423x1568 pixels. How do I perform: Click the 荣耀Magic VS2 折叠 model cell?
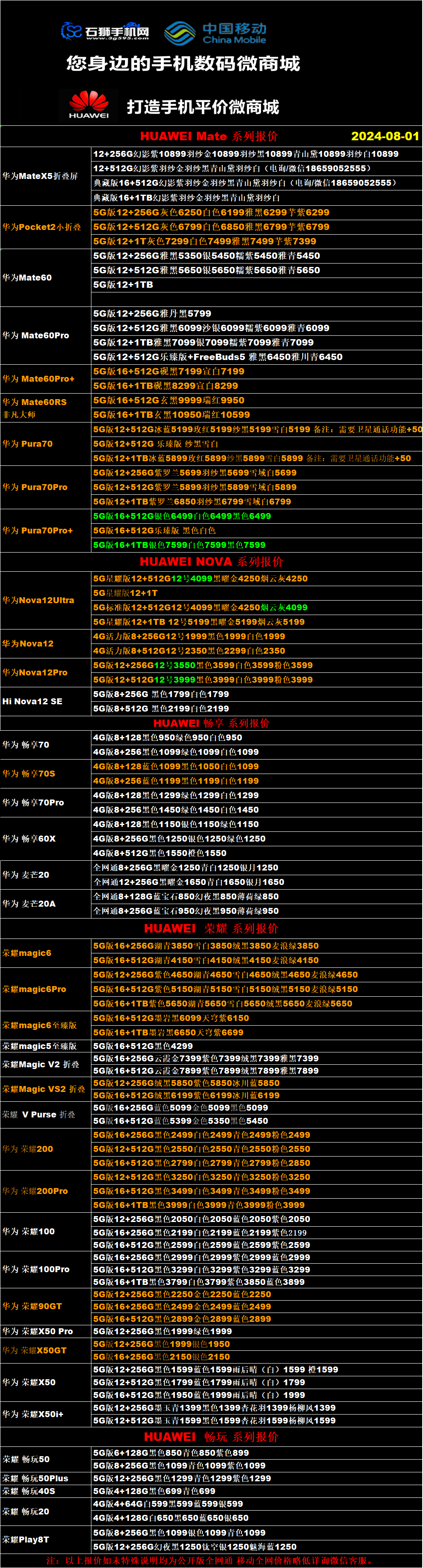point(45,1089)
